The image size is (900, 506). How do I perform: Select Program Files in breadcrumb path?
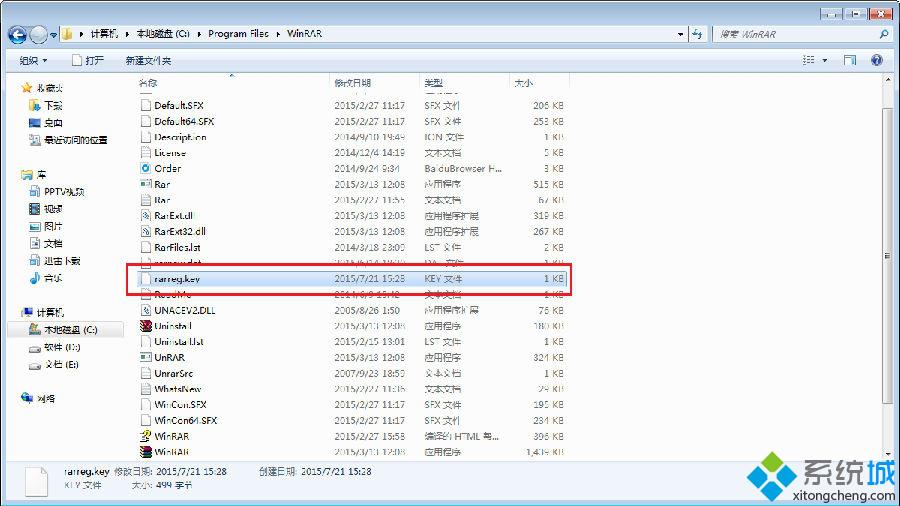pyautogui.click(x=238, y=34)
